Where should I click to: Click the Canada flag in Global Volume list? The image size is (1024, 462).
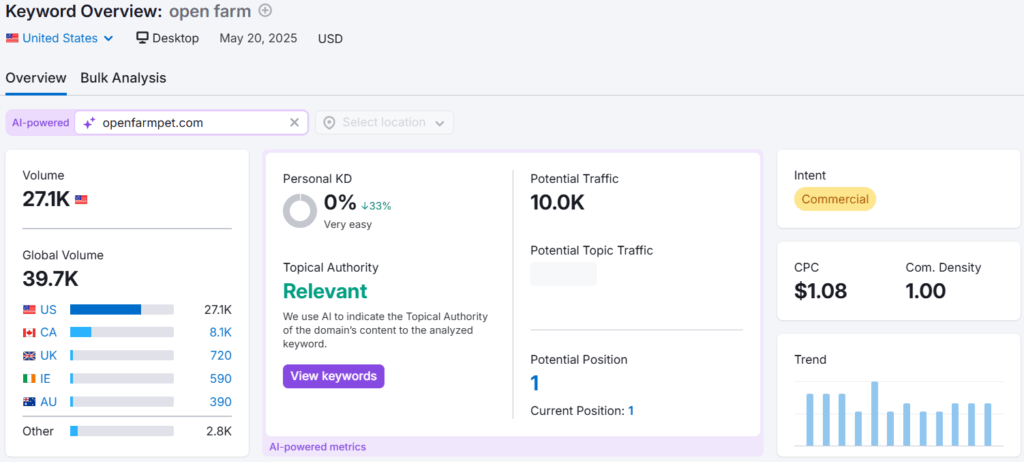click(x=29, y=333)
